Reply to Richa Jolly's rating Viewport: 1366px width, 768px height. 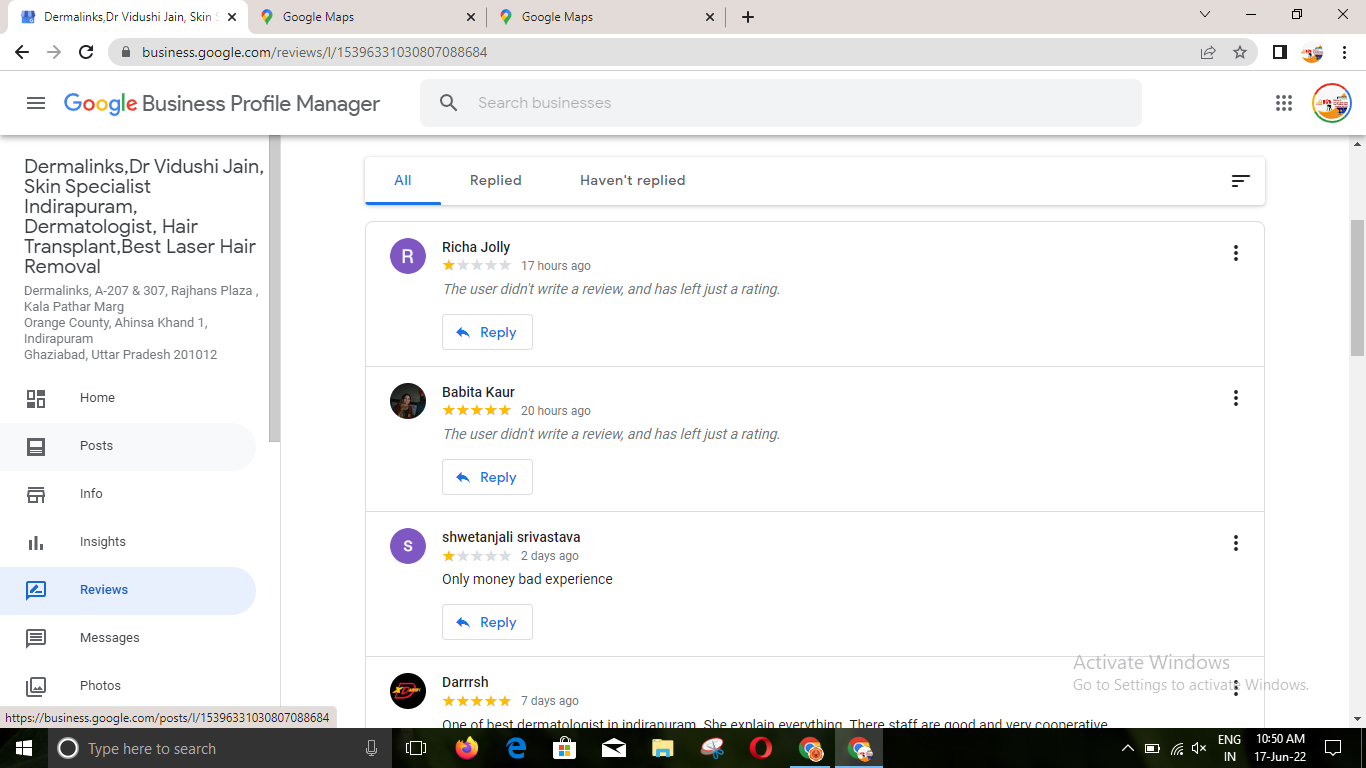487,332
